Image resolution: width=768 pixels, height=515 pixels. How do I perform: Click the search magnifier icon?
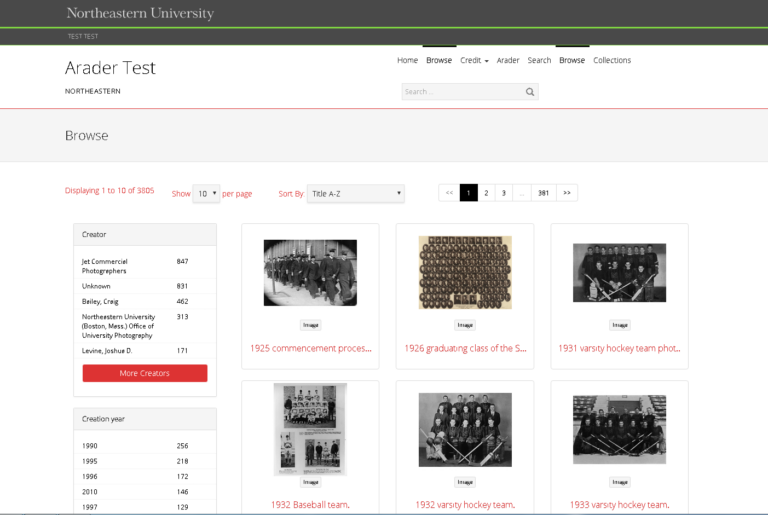tap(529, 92)
